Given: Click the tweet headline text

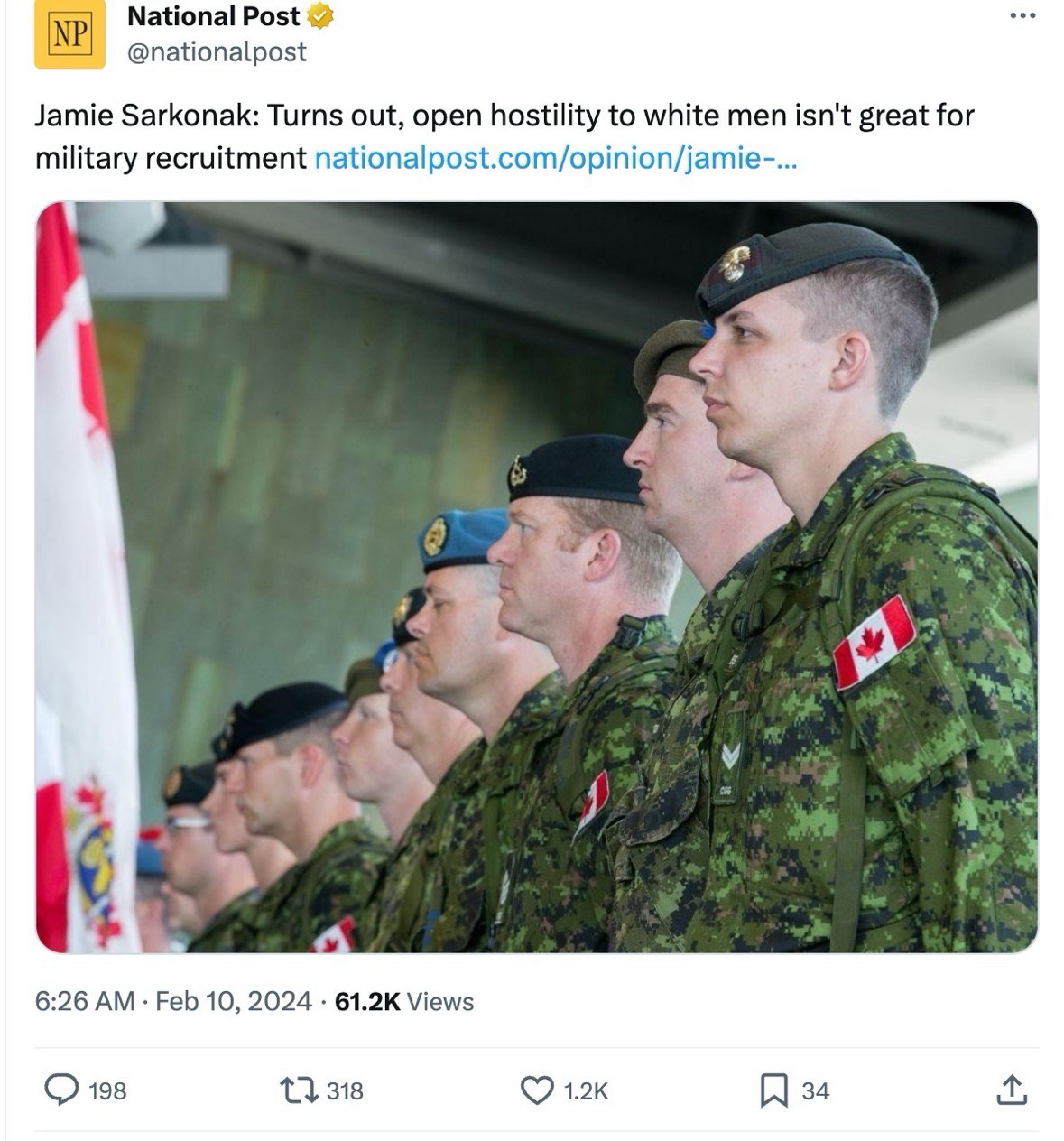Looking at the screenshot, I should click(504, 137).
